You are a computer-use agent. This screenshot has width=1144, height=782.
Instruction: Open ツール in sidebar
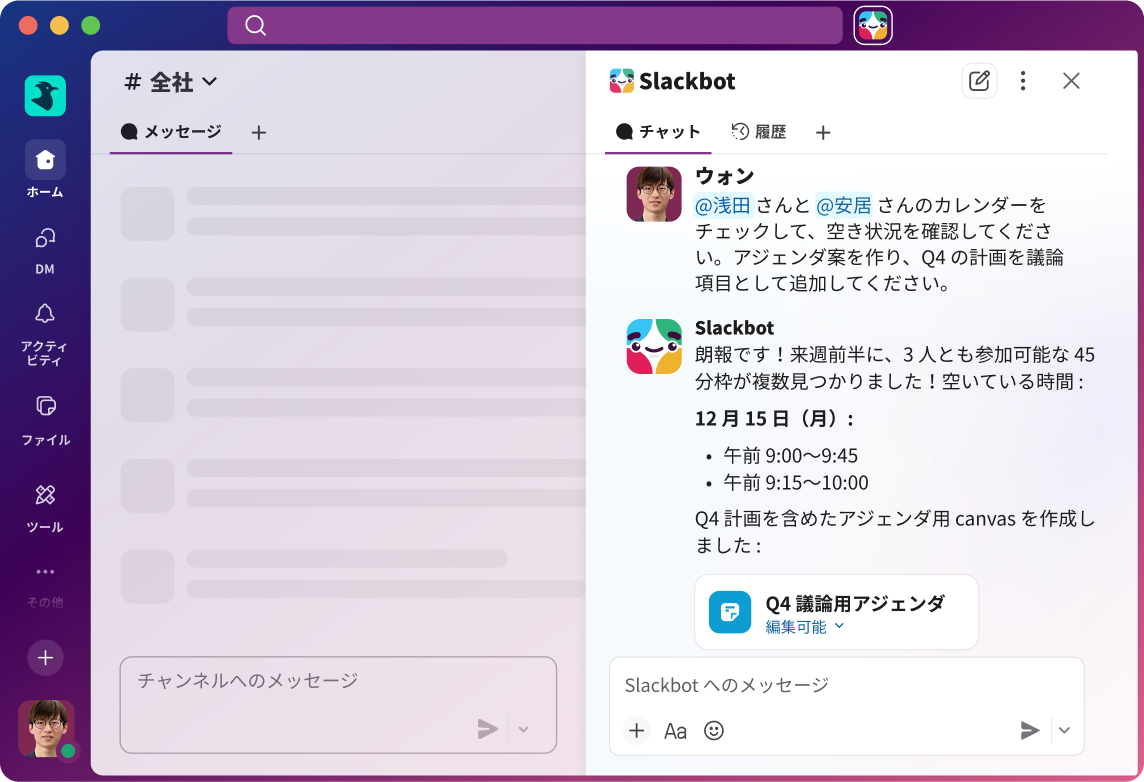[45, 508]
